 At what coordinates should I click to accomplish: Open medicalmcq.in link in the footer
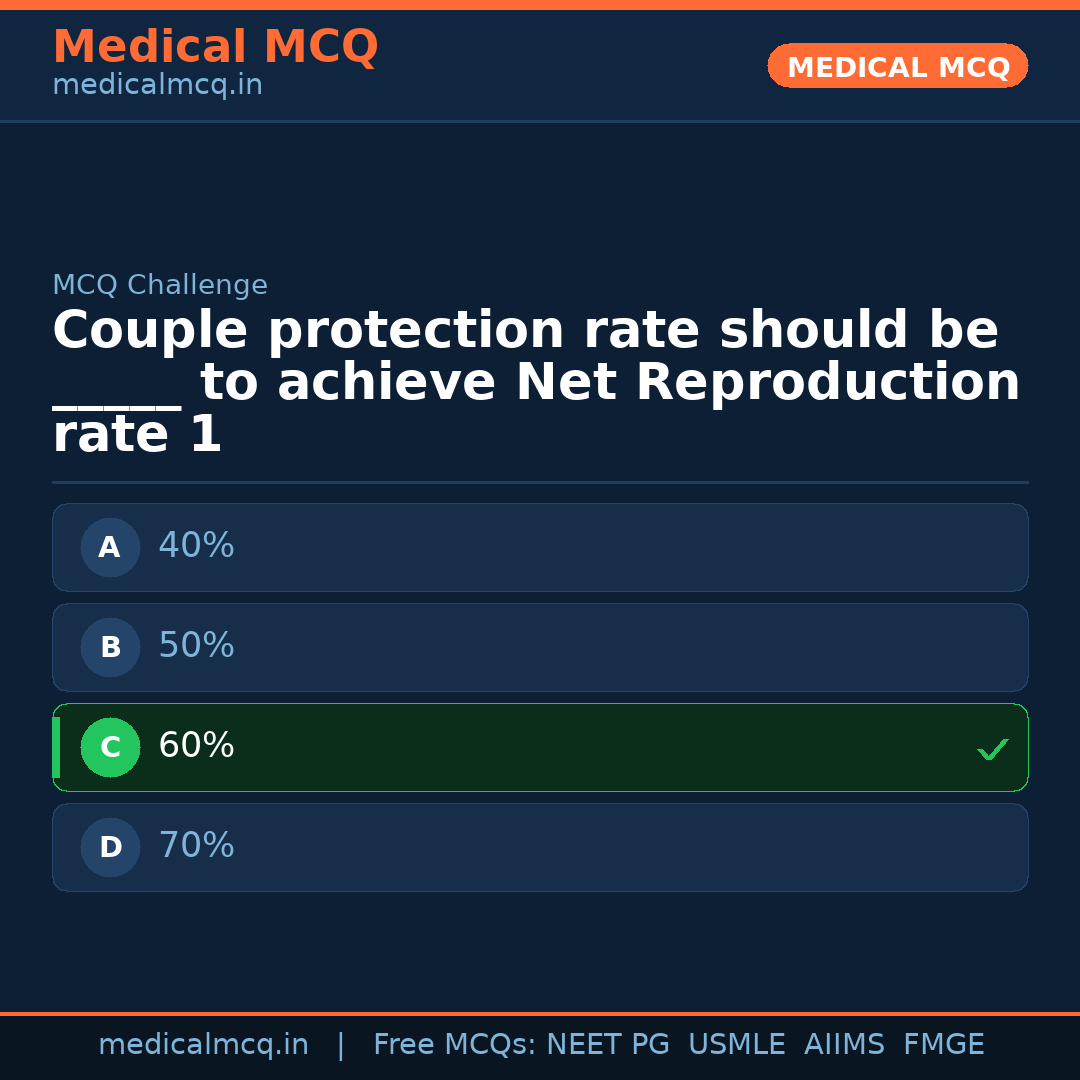203,1045
